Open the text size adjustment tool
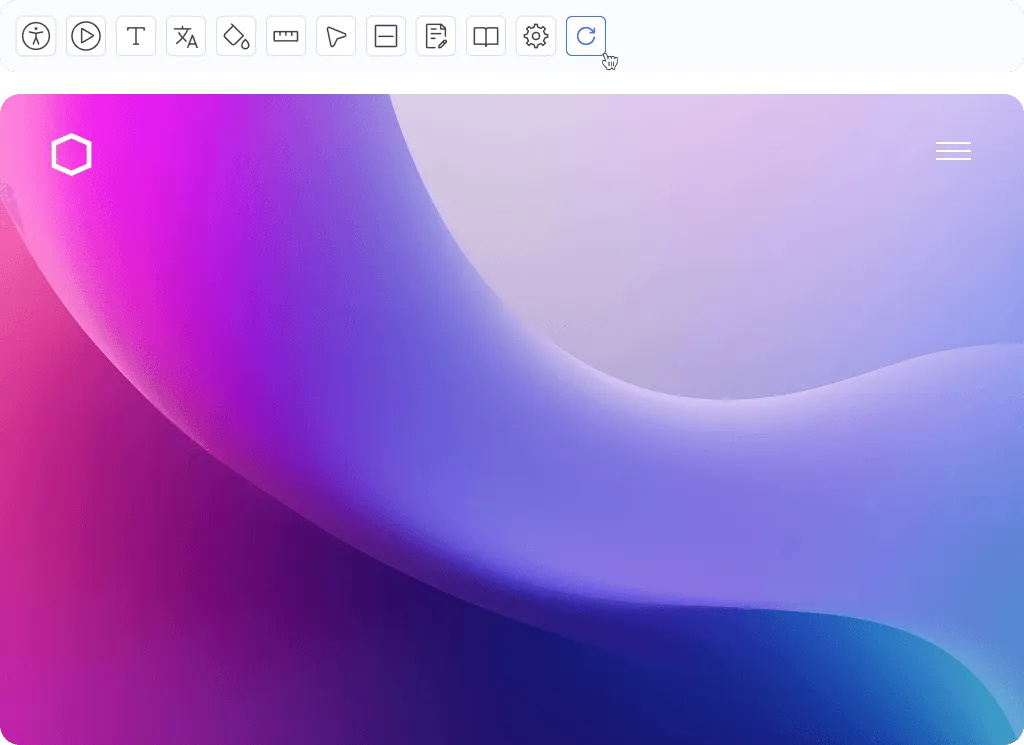This screenshot has height=745, width=1024. click(135, 36)
